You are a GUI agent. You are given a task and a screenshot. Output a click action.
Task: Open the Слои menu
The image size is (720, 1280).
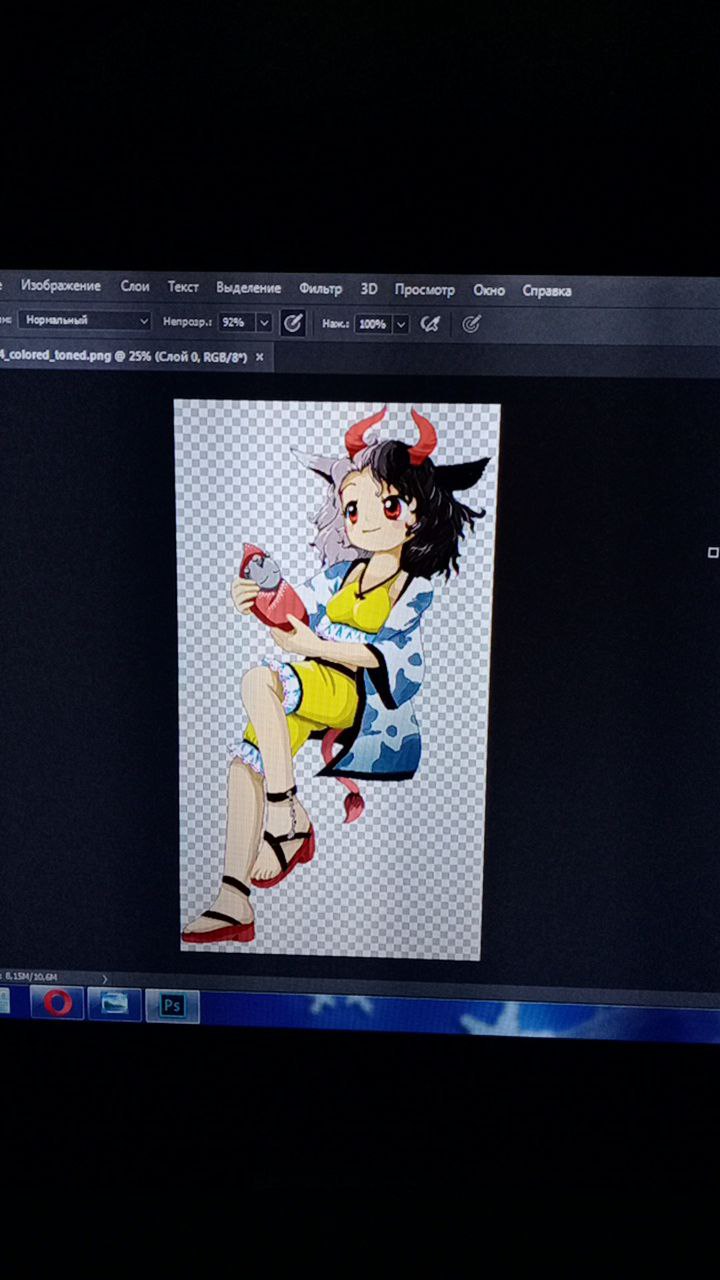pos(135,286)
